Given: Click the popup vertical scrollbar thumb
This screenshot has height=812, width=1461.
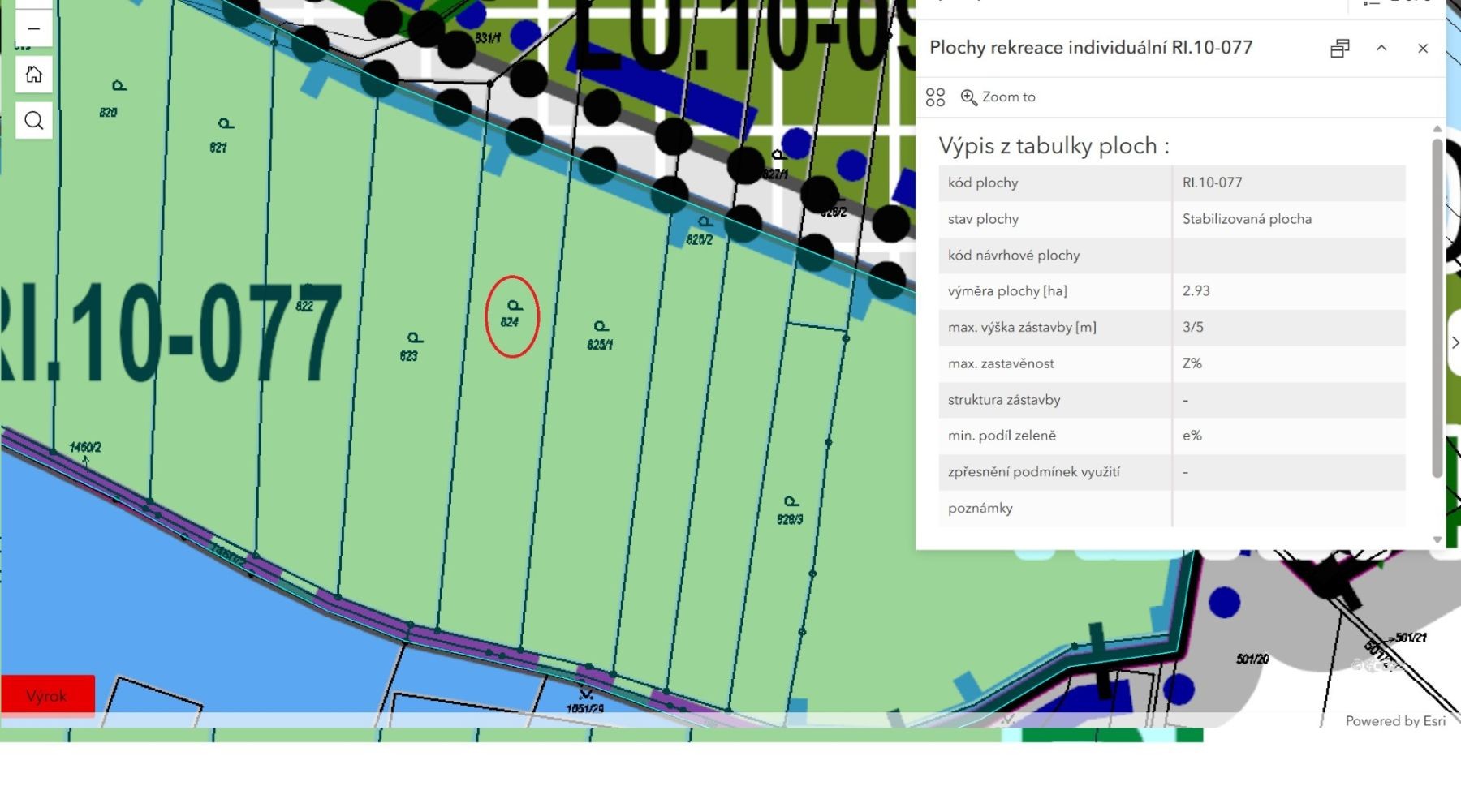Looking at the screenshot, I should pyautogui.click(x=1437, y=308).
